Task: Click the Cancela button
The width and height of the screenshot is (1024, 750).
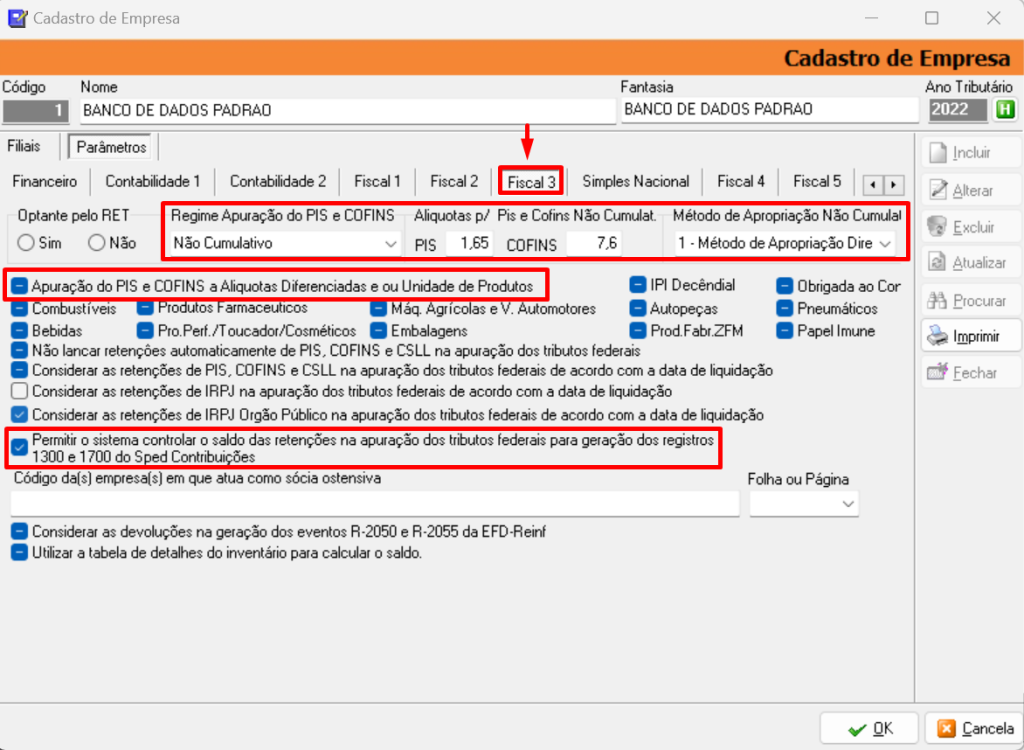Action: coord(974,728)
